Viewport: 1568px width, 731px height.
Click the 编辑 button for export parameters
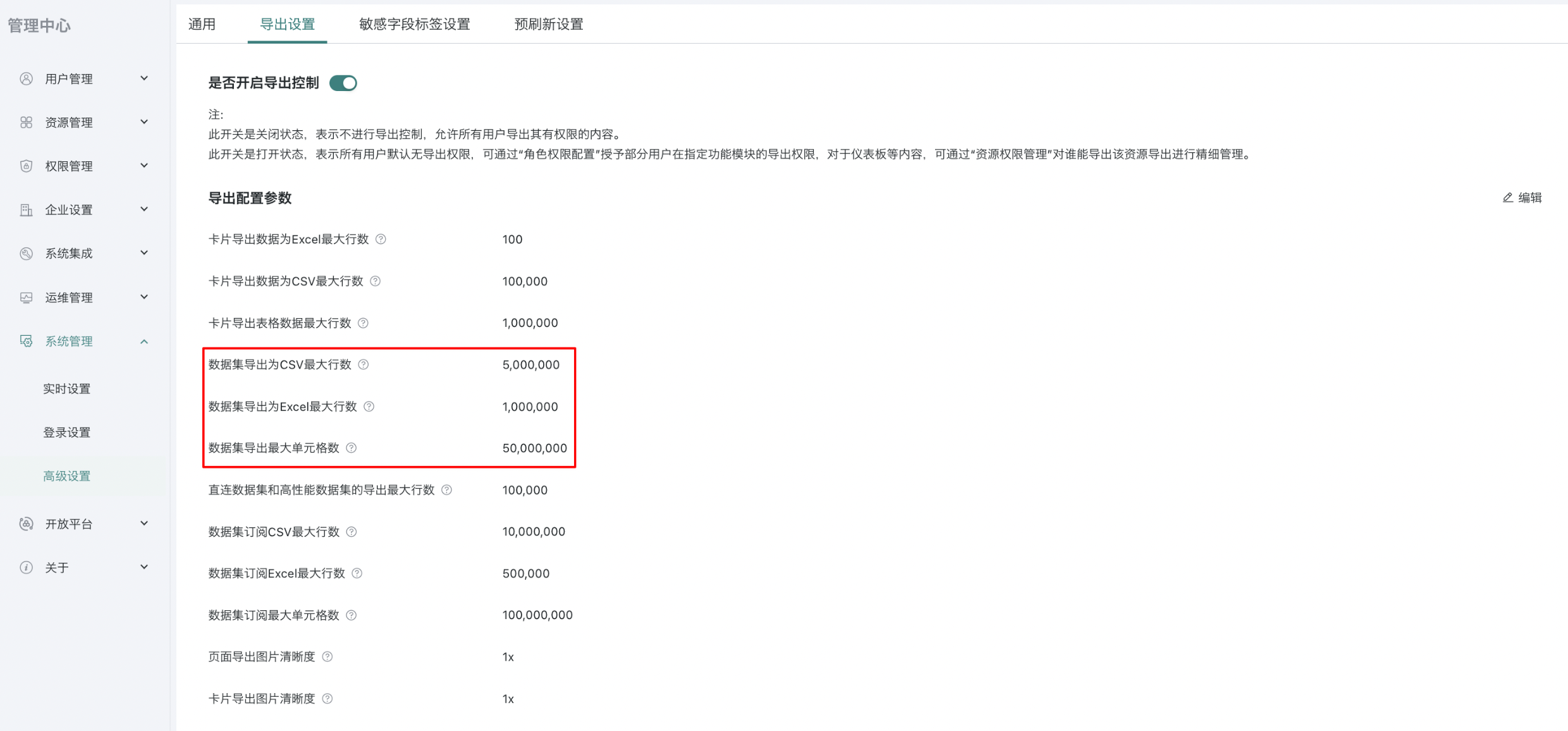1522,198
